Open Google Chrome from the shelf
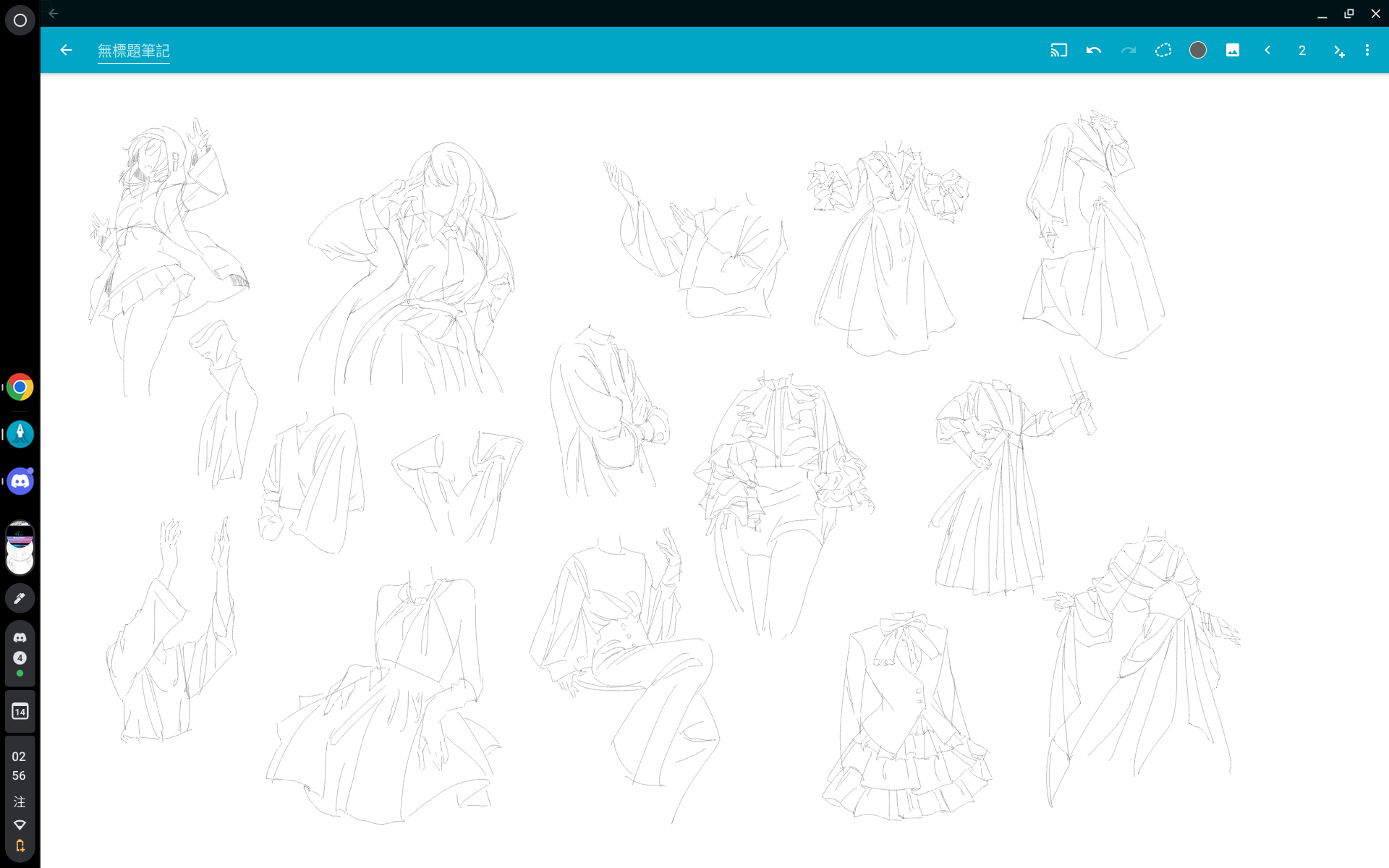The image size is (1389, 868). pos(20,387)
